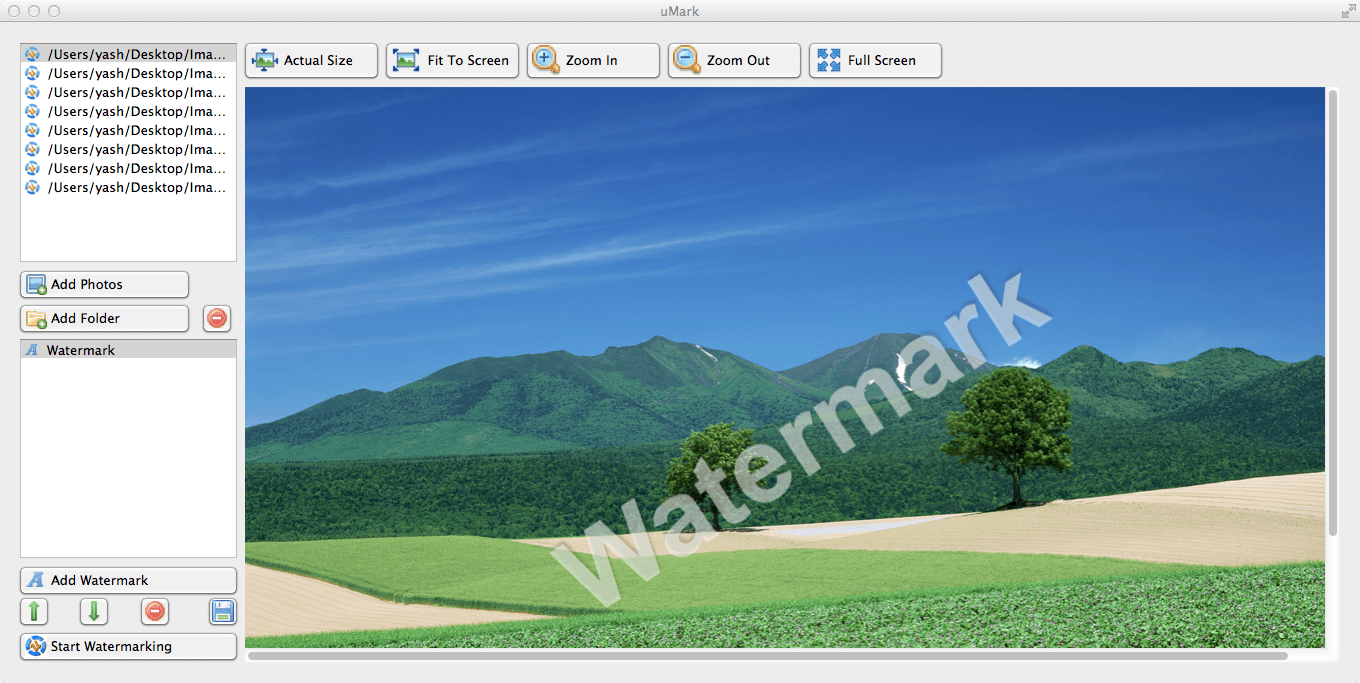Enter Full Screen preview mode

(875, 60)
